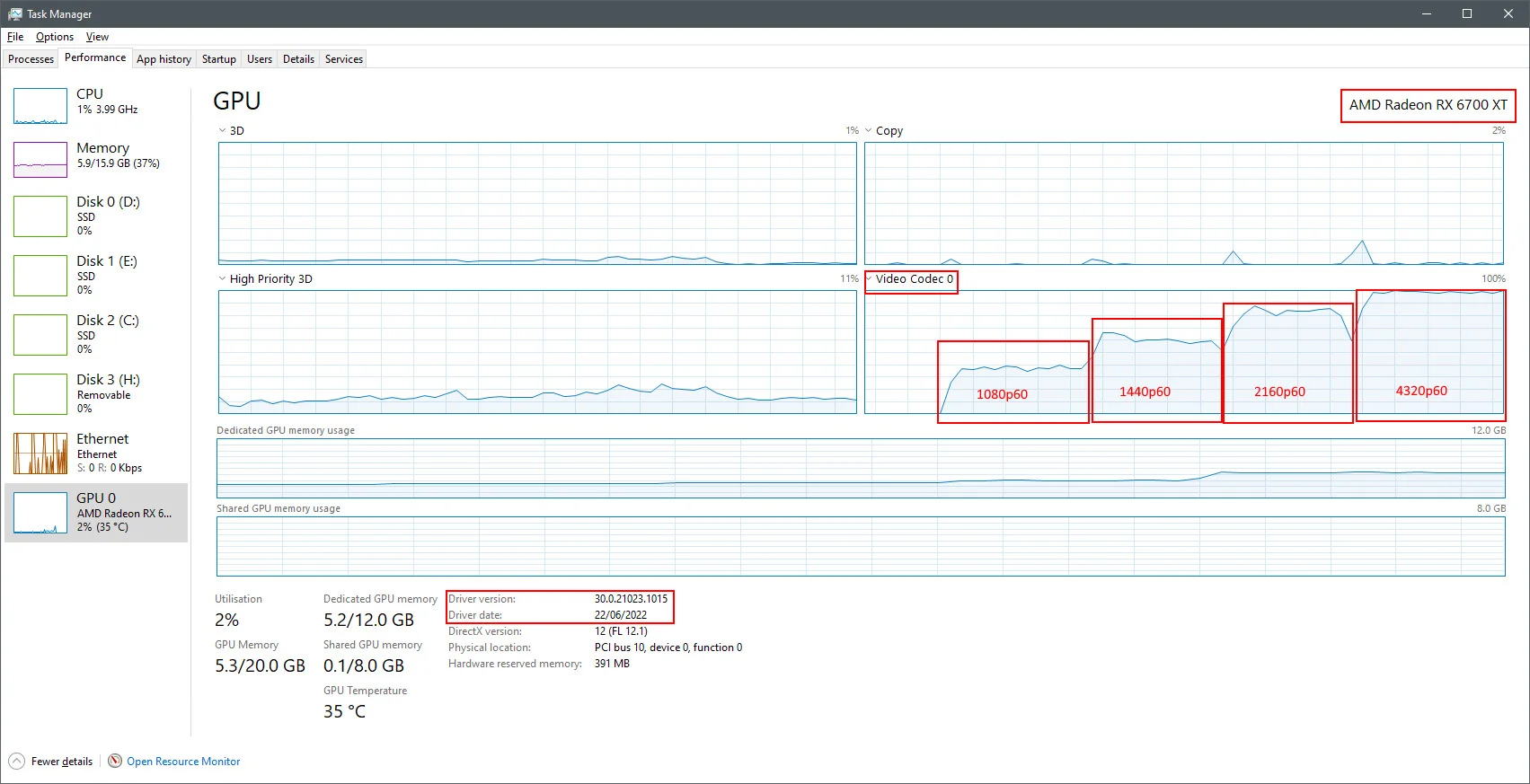Select the CPU usage mini graph
This screenshot has height=784, width=1530.
(40, 106)
